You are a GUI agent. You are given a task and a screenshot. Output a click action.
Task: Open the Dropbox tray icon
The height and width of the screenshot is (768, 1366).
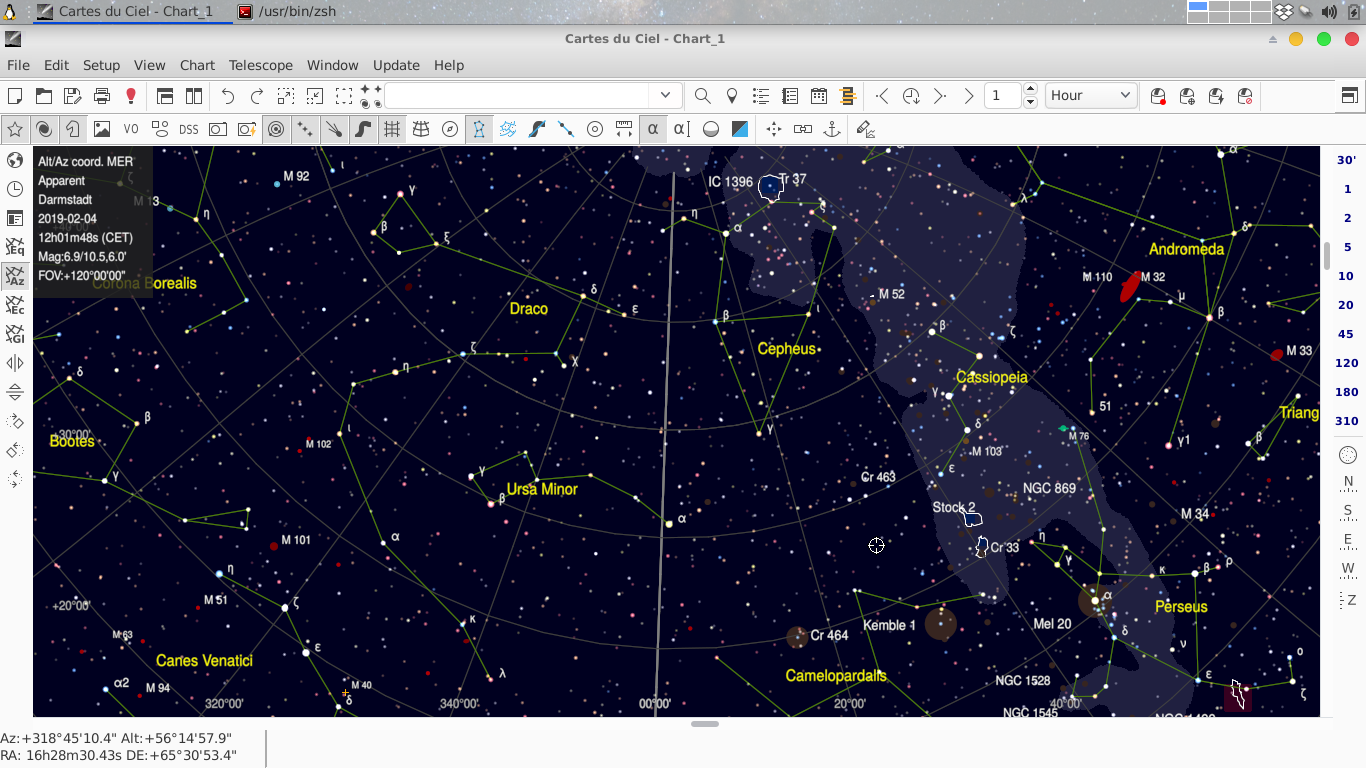(x=1285, y=12)
